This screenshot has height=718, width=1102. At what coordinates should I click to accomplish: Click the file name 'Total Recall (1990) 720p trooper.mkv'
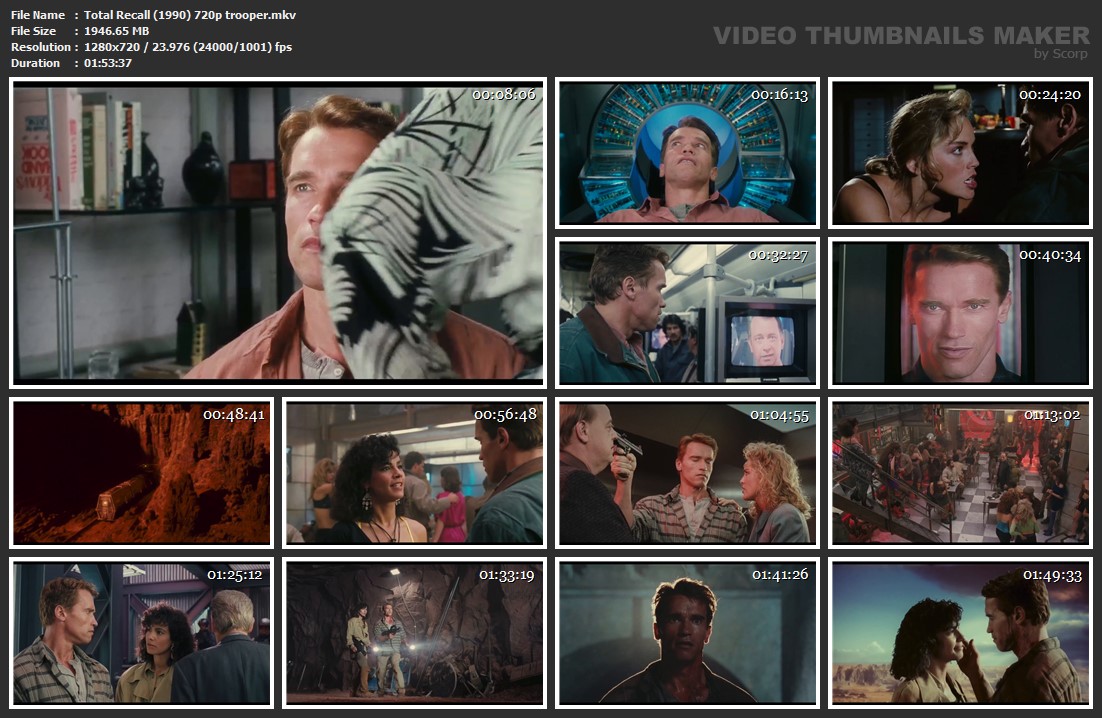(190, 15)
